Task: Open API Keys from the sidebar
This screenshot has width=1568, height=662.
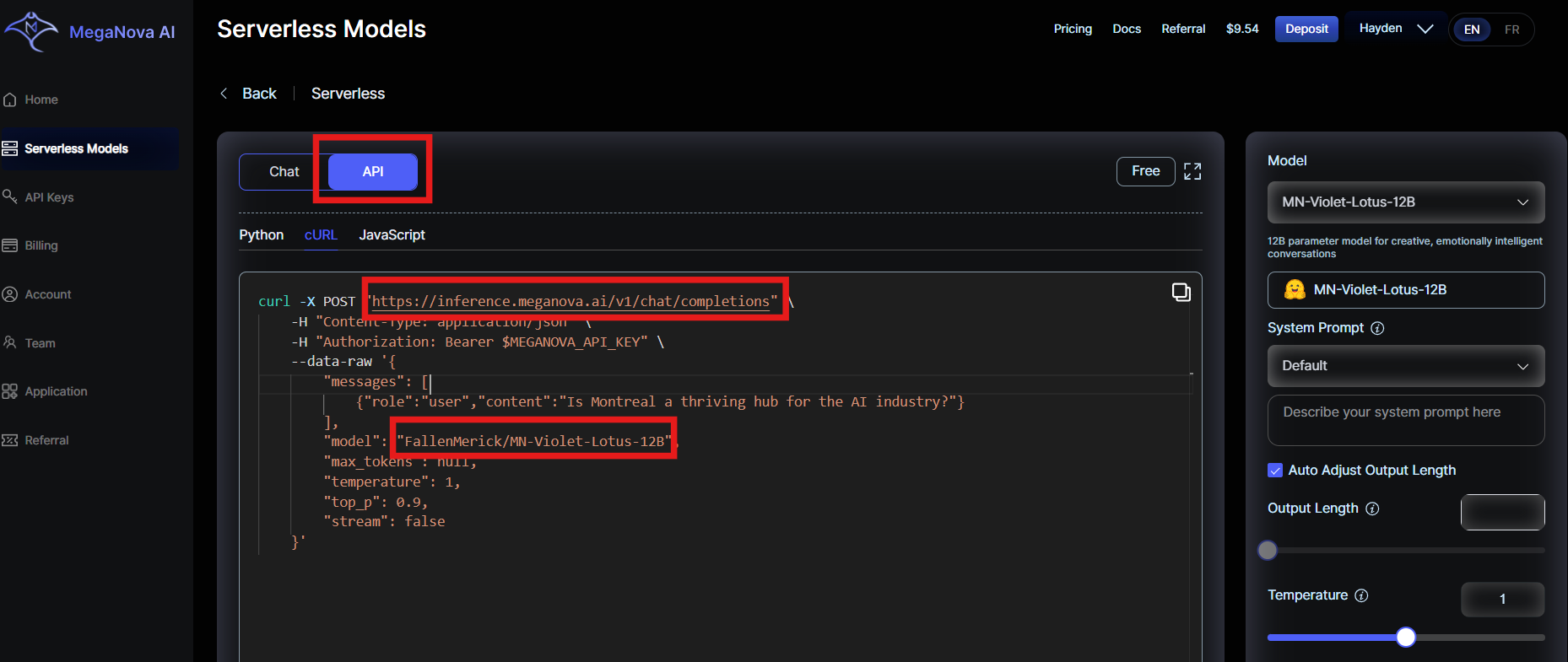Action: (x=49, y=197)
